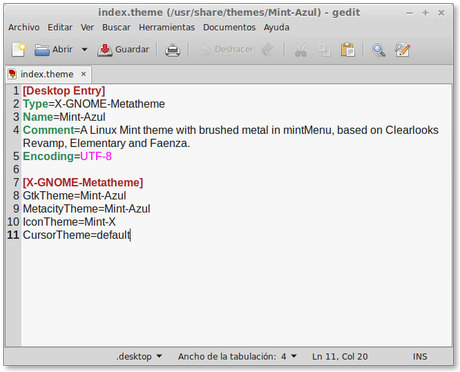Save the file with Guardar button
The height and width of the screenshot is (372, 460).
(x=123, y=50)
